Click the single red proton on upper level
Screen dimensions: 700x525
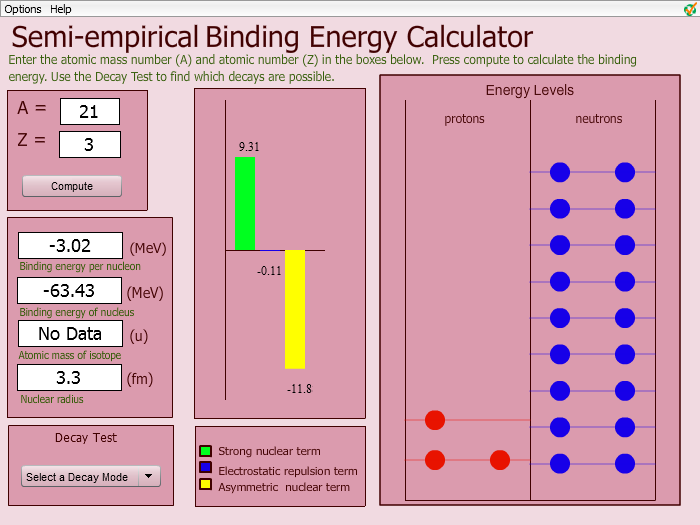(x=435, y=420)
